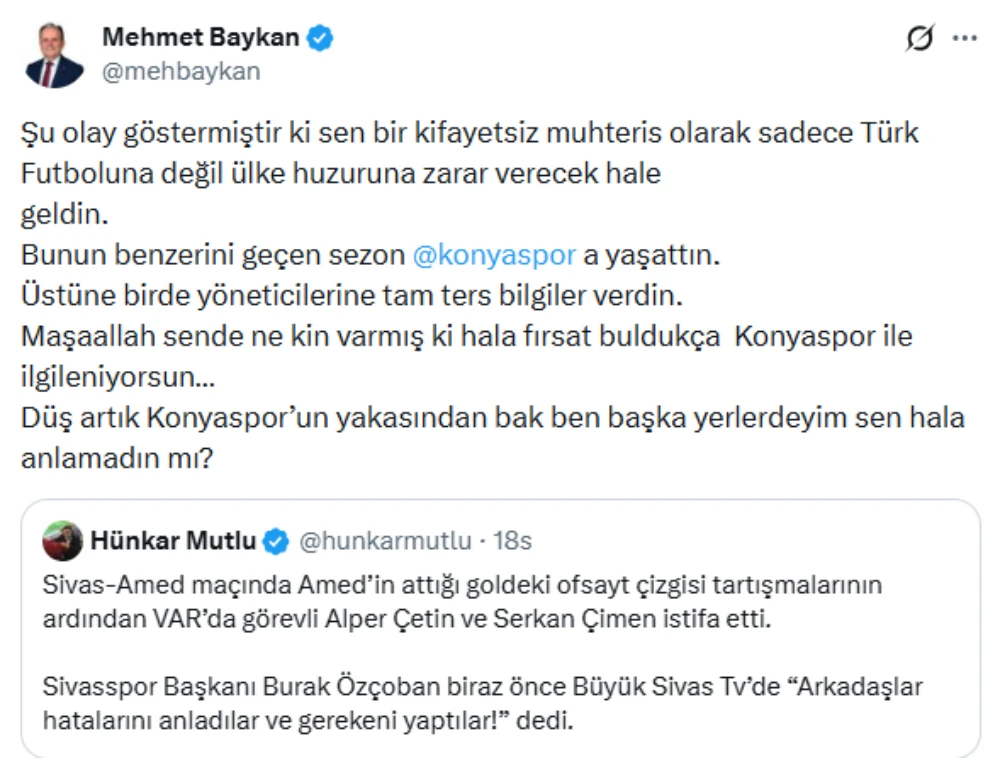The width and height of the screenshot is (1000, 758).
Task: Click the sentence starting "Maşaallah sende"
Action: (x=467, y=337)
